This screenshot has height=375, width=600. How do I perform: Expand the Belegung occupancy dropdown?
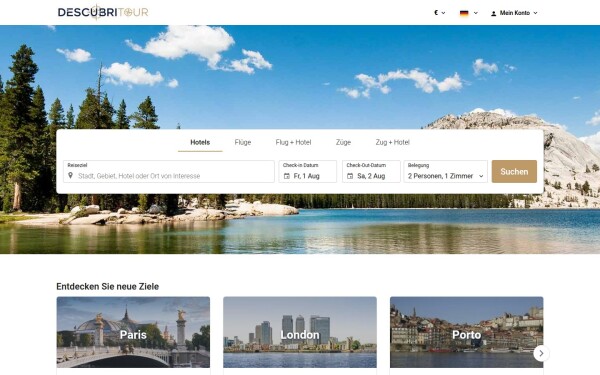446,171
